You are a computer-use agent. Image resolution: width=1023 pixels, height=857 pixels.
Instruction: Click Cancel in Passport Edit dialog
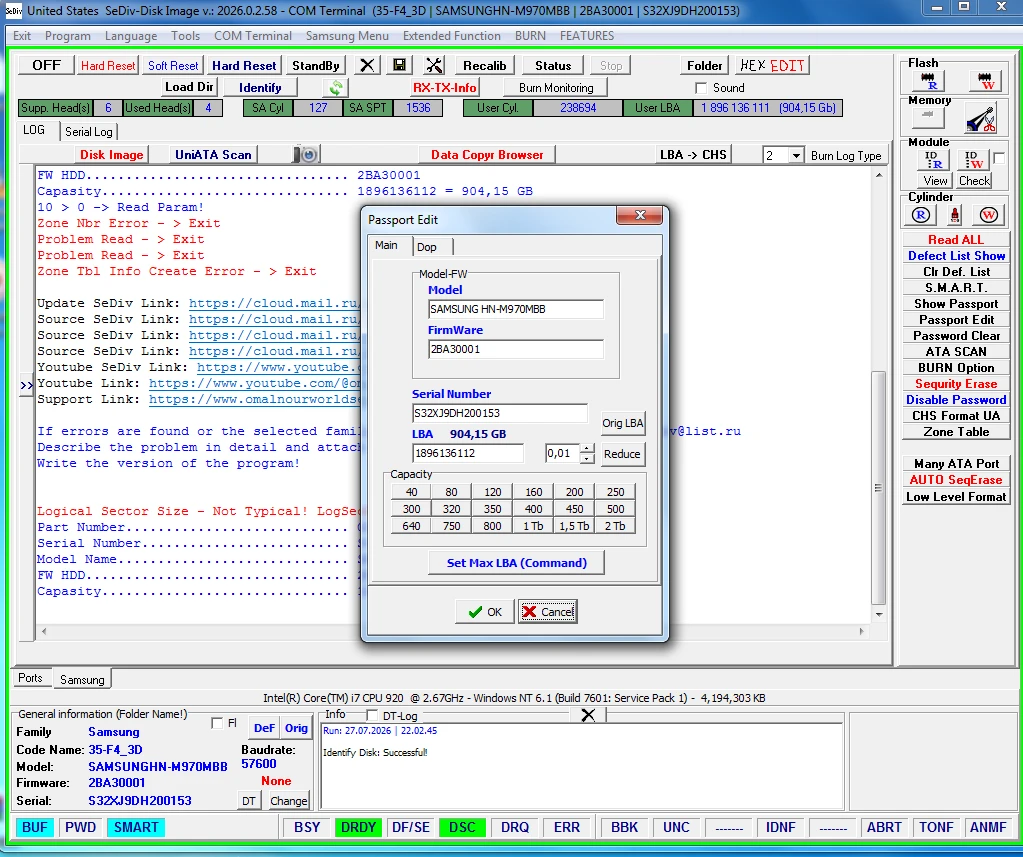547,612
